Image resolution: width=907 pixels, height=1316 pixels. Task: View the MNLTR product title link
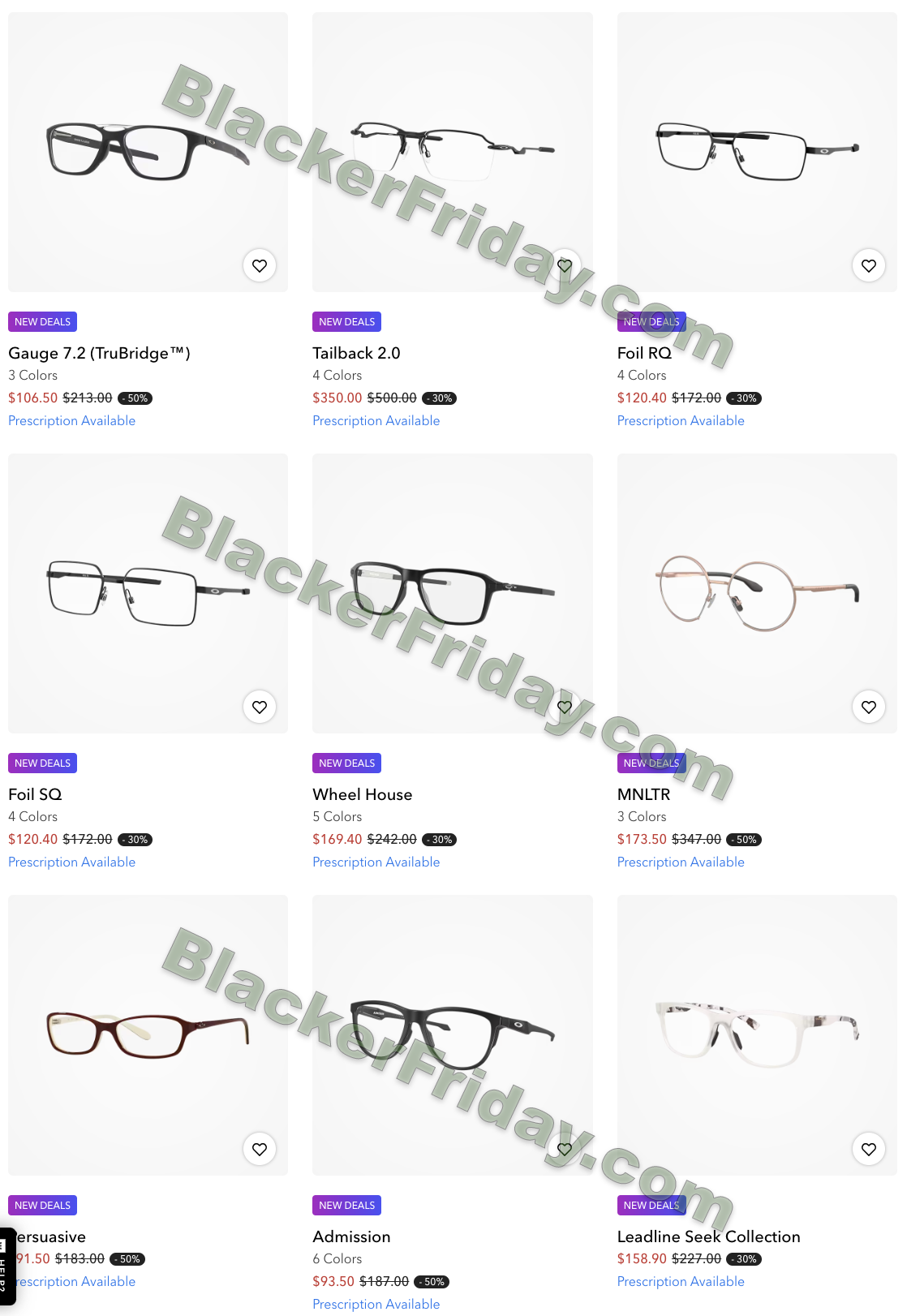[643, 794]
